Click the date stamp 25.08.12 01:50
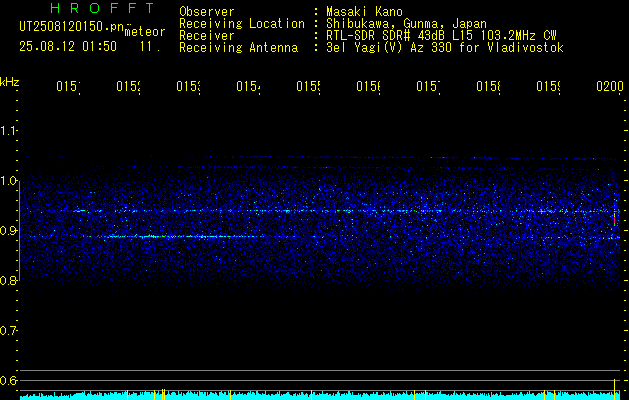The width and height of the screenshot is (629, 400). pyautogui.click(x=68, y=46)
